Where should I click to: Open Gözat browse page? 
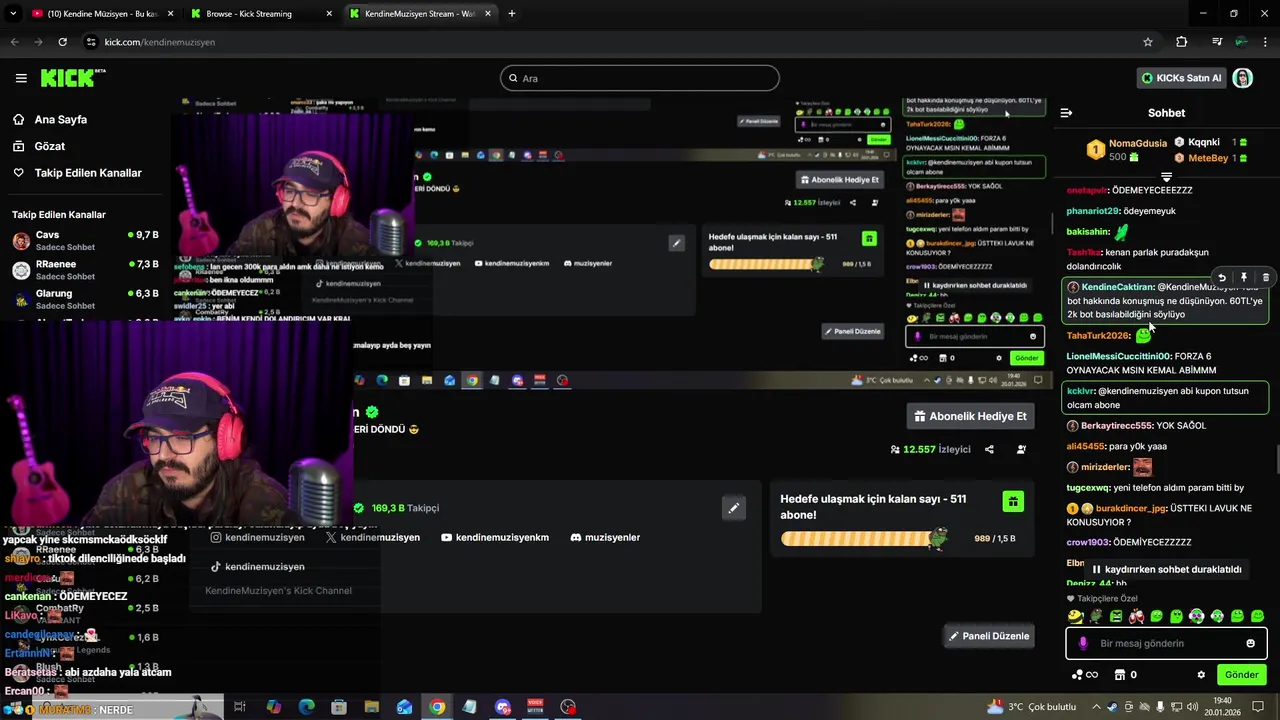point(50,146)
